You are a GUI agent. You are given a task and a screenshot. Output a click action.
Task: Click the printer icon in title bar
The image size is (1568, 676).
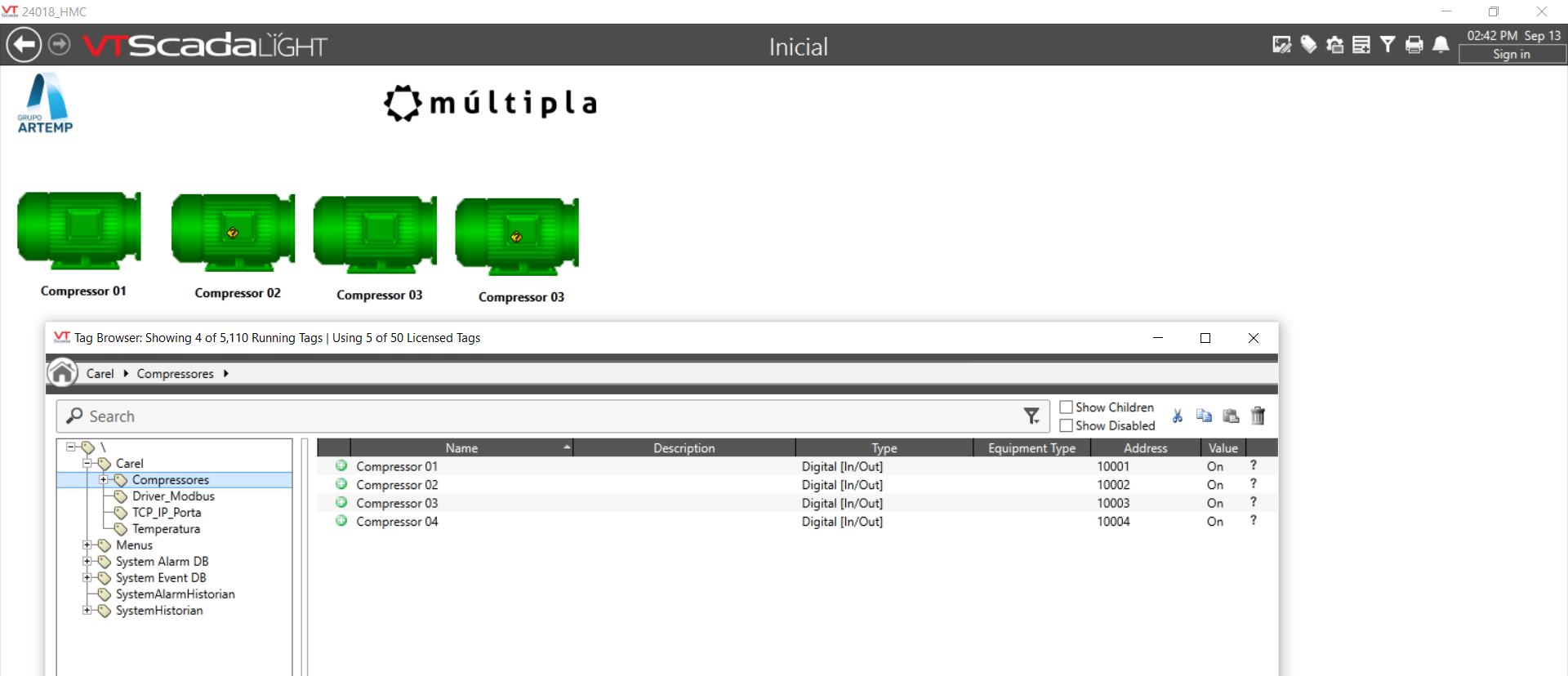[x=1414, y=45]
